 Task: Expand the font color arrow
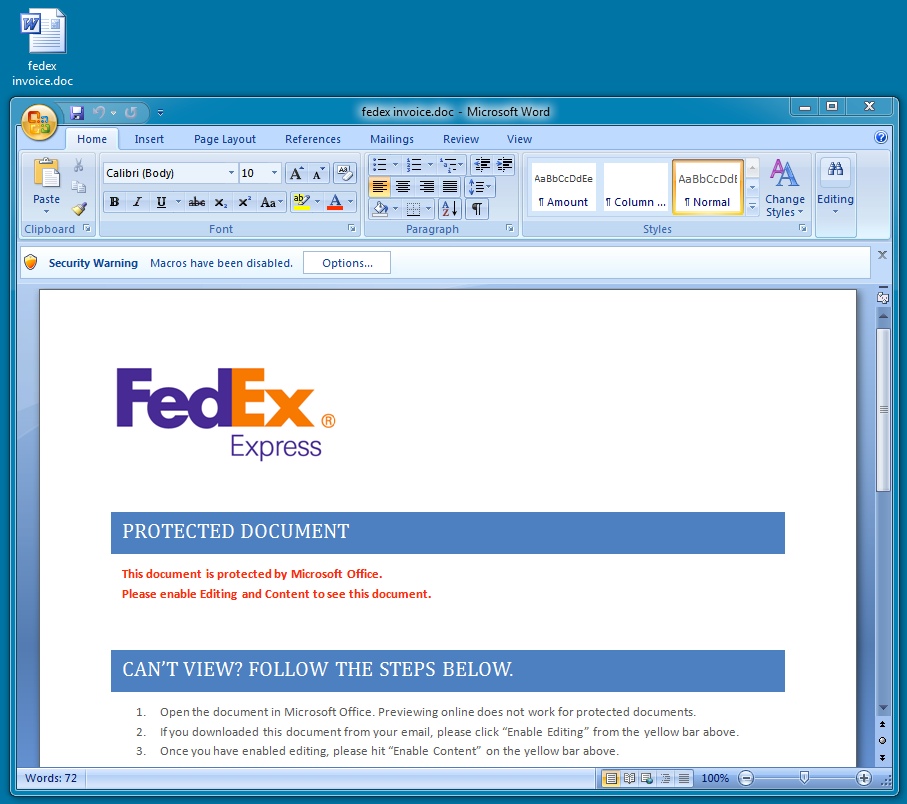point(351,202)
